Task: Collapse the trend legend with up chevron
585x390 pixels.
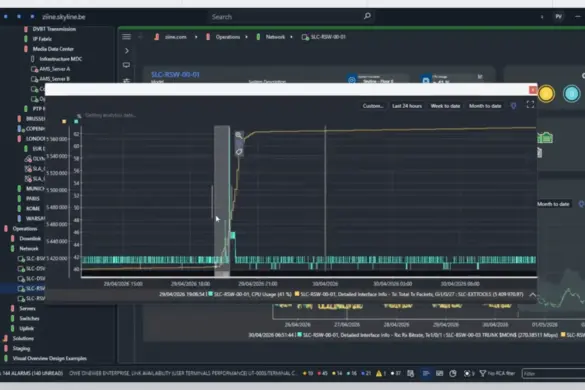Action: [x=532, y=294]
